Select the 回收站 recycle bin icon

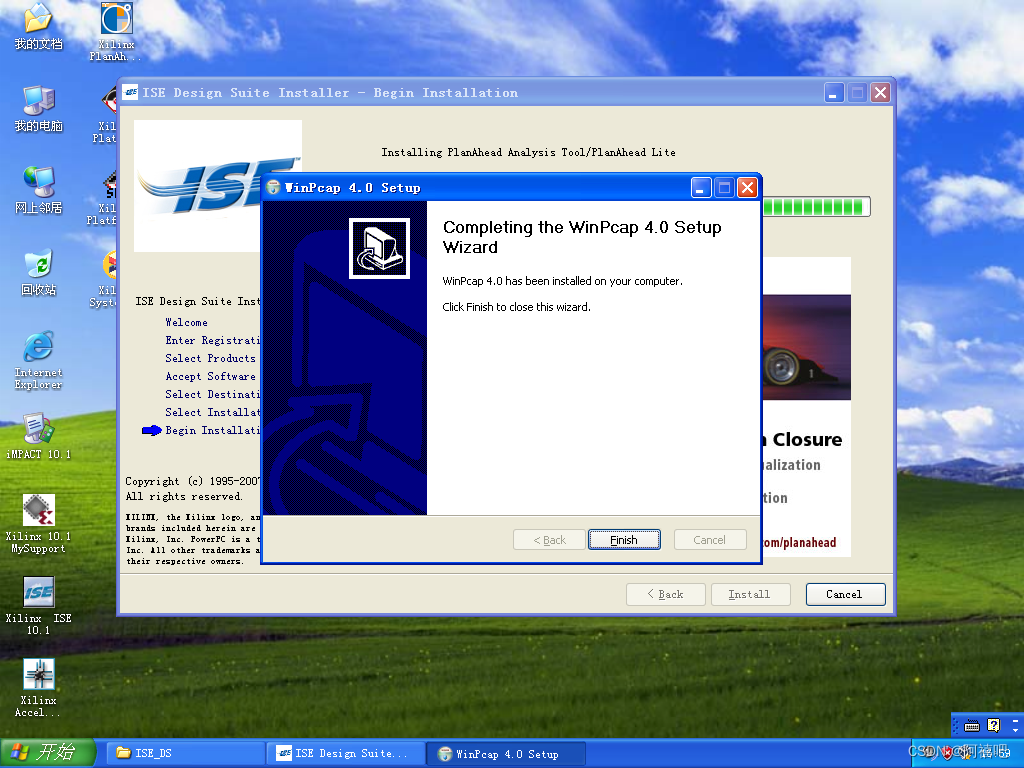39,272
